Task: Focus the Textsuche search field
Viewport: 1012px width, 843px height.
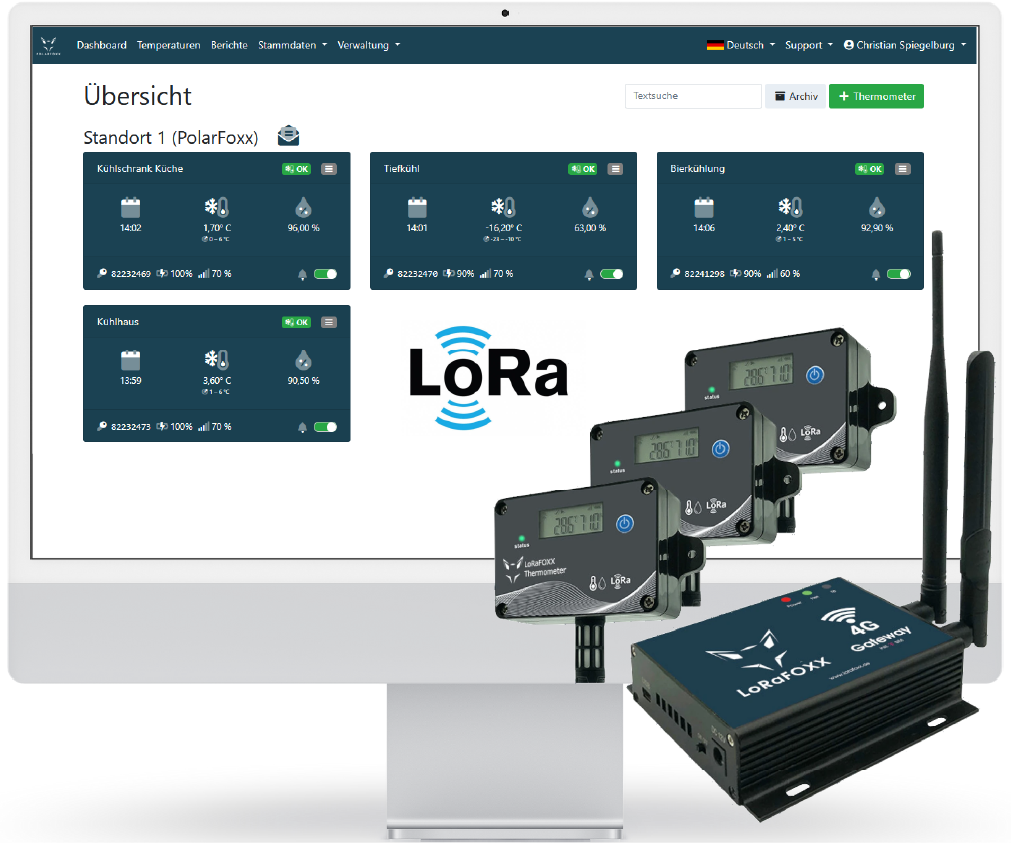Action: pos(693,96)
